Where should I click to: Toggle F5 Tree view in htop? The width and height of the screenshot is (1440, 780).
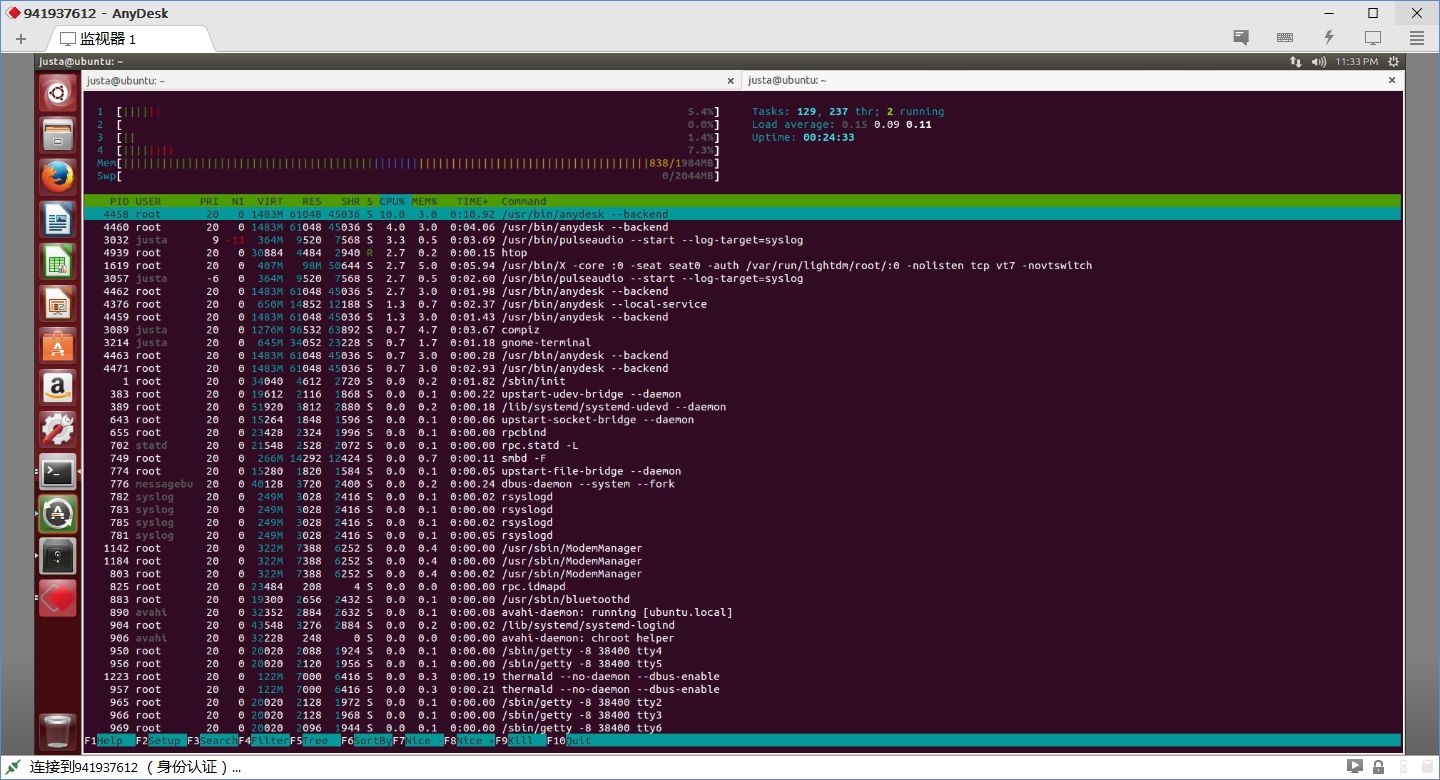pos(314,741)
